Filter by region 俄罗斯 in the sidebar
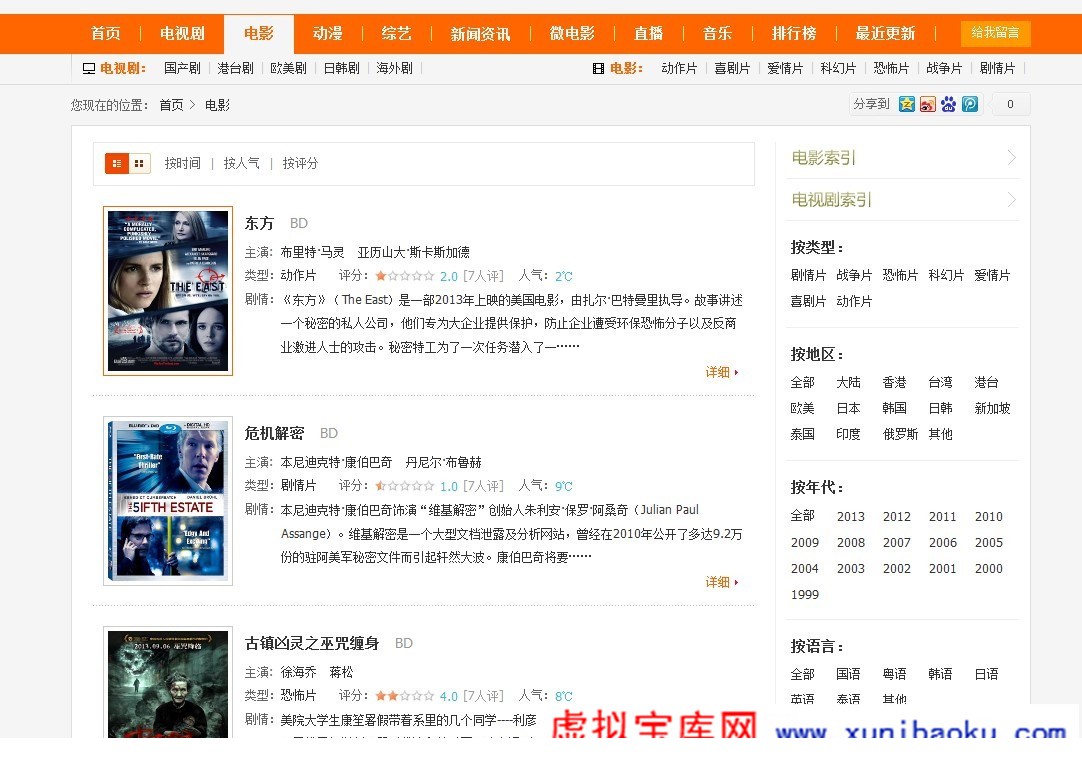The image size is (1082, 761). (901, 434)
